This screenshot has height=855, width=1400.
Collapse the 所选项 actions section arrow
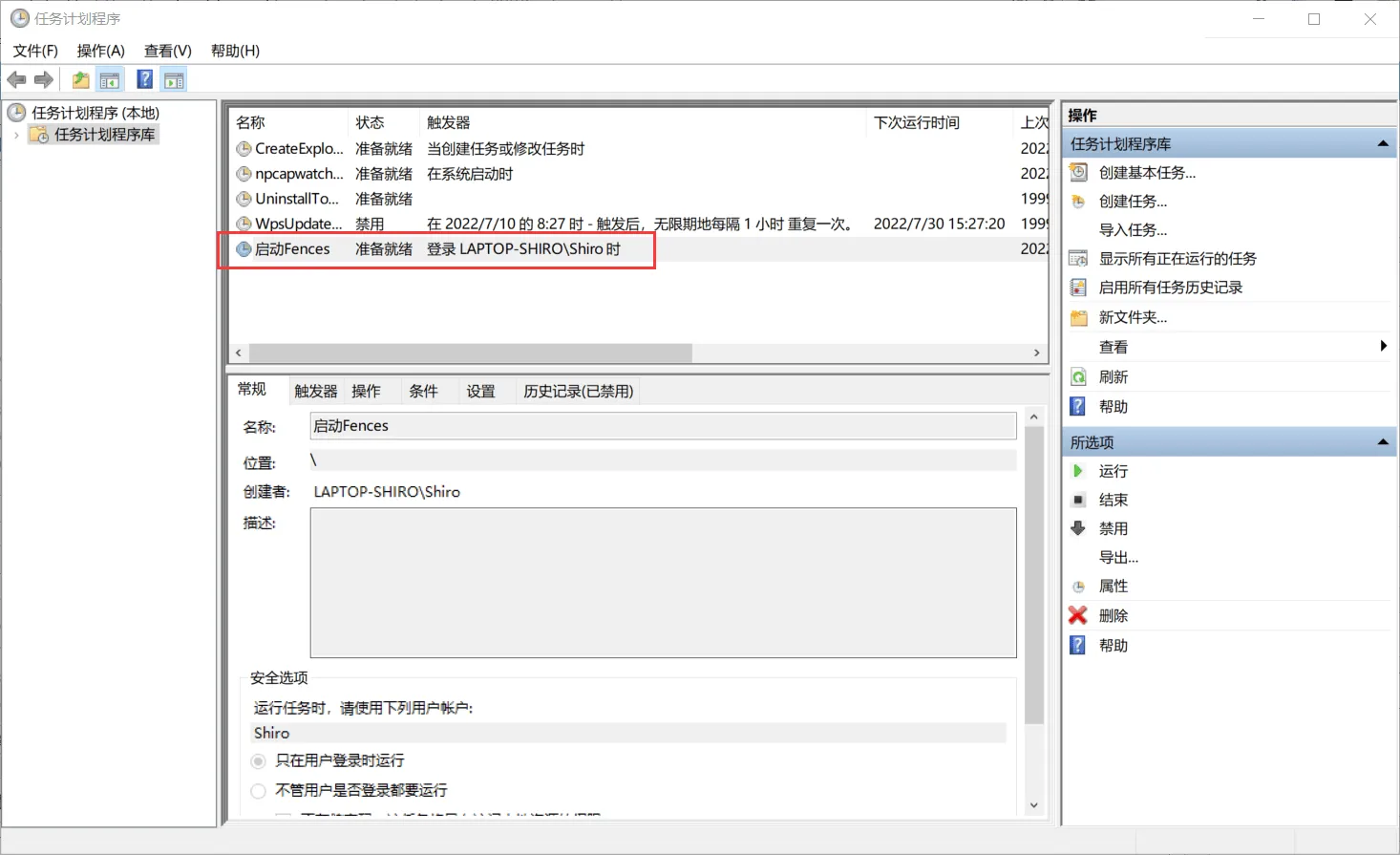(1382, 442)
